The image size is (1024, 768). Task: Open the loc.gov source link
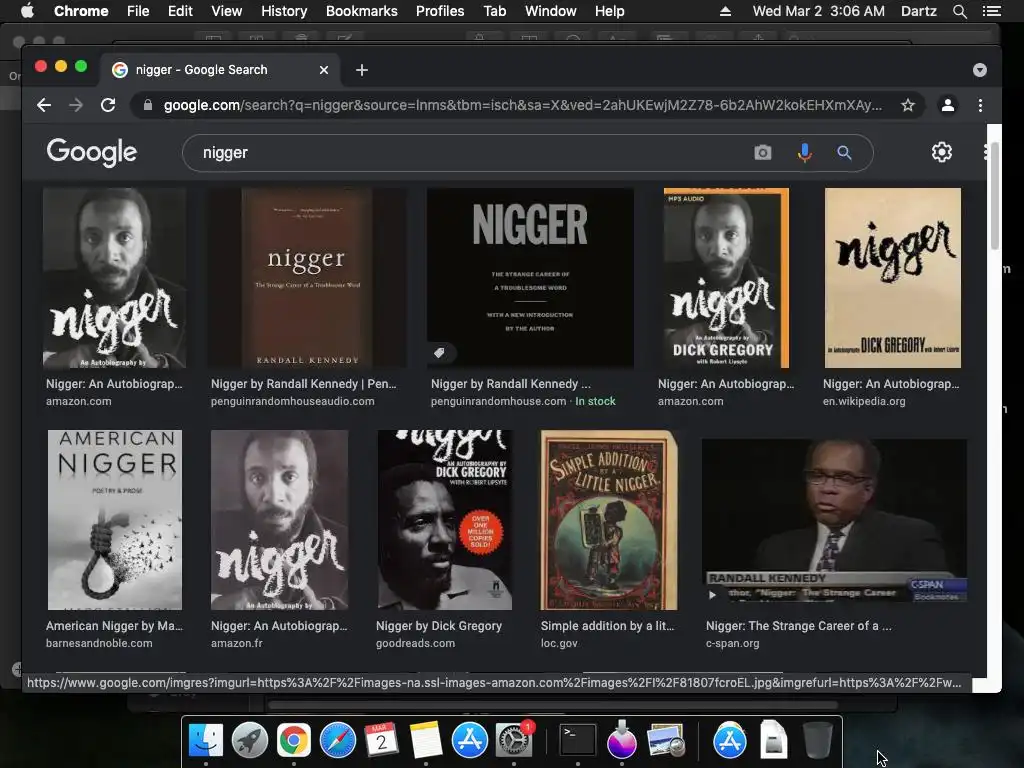coord(559,643)
